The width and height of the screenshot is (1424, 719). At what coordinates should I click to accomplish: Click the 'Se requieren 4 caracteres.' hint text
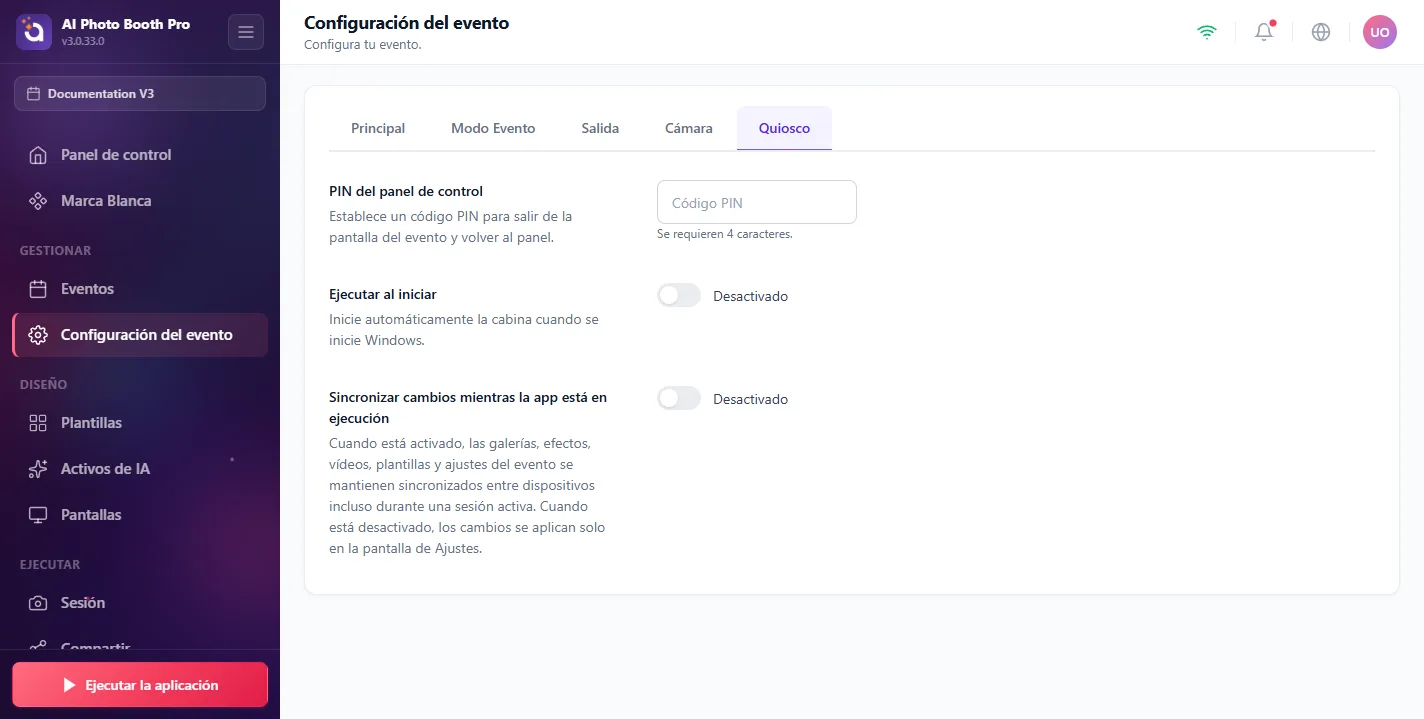click(x=725, y=234)
